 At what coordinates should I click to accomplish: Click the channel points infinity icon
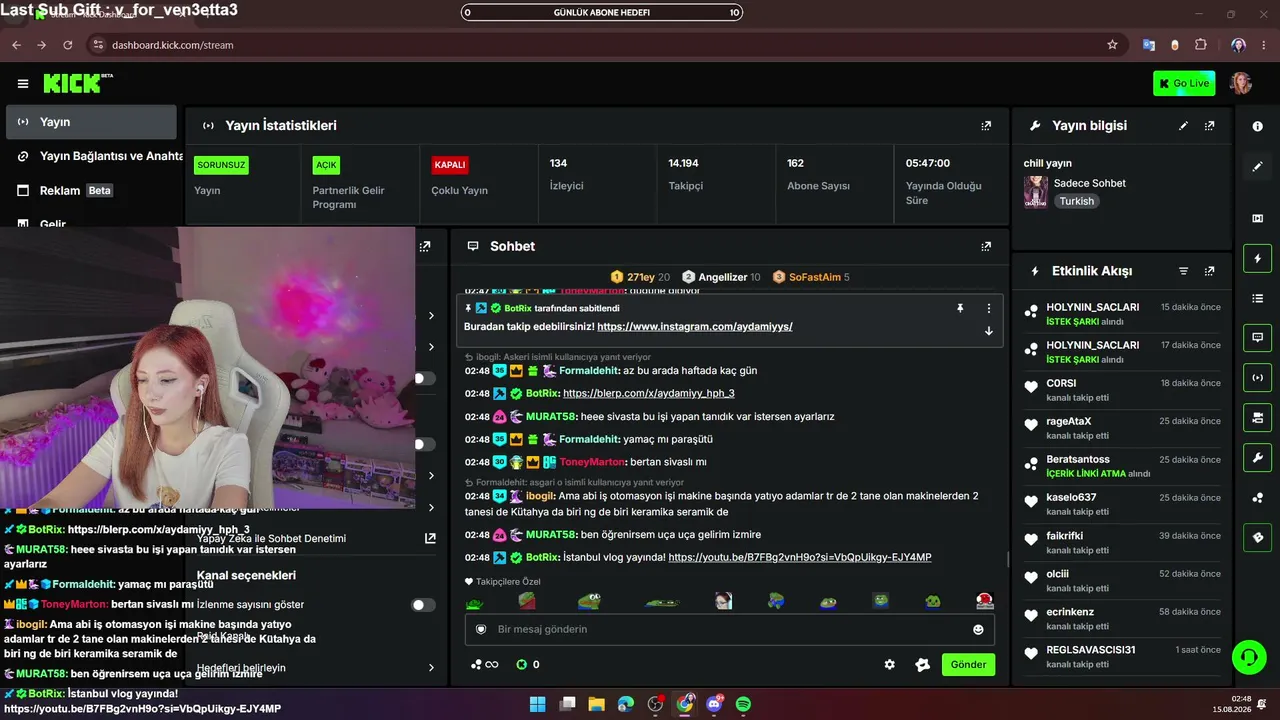coord(484,664)
